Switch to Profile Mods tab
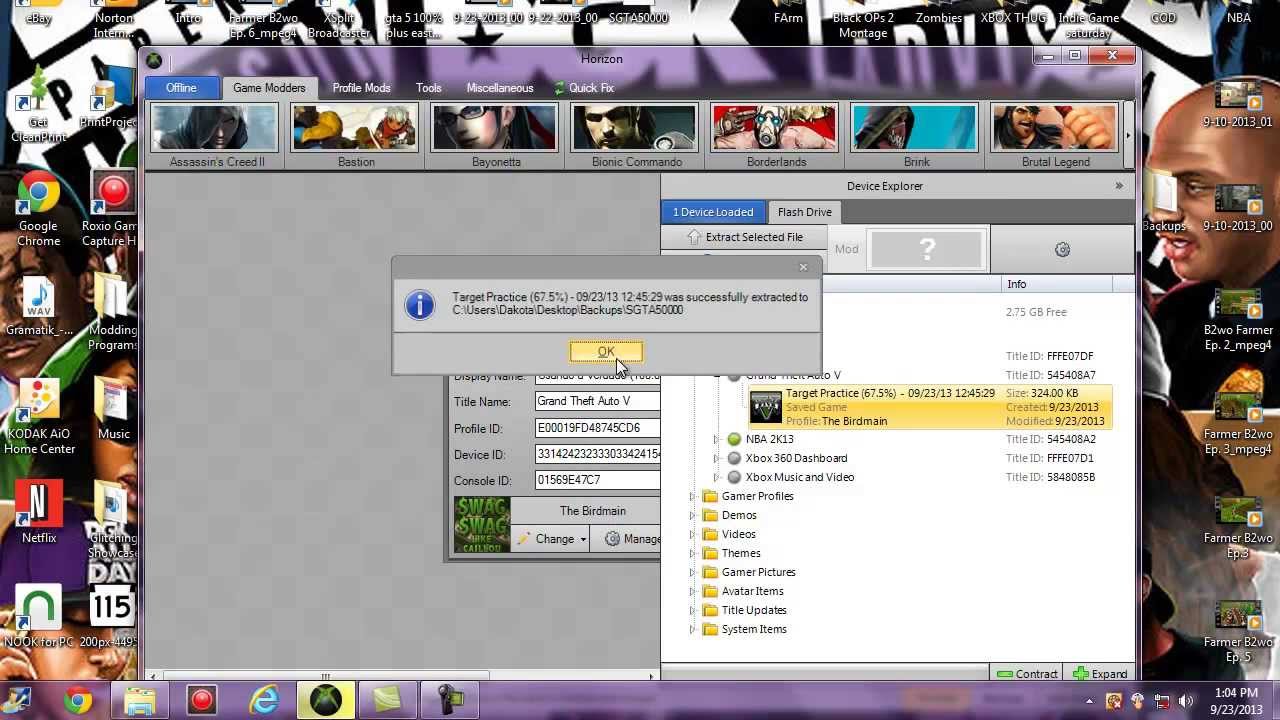 [x=361, y=88]
